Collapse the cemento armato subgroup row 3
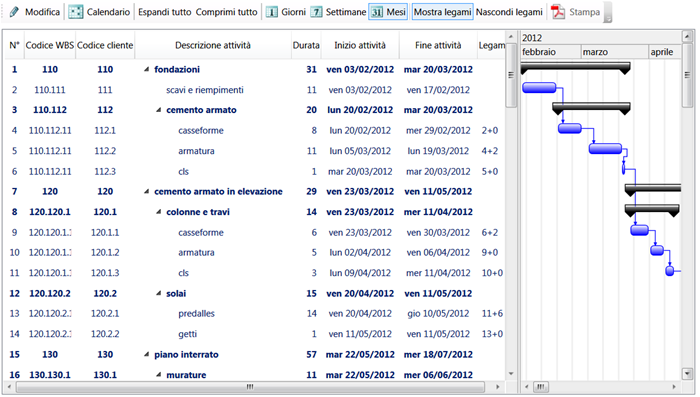700x397 pixels. click(x=158, y=110)
